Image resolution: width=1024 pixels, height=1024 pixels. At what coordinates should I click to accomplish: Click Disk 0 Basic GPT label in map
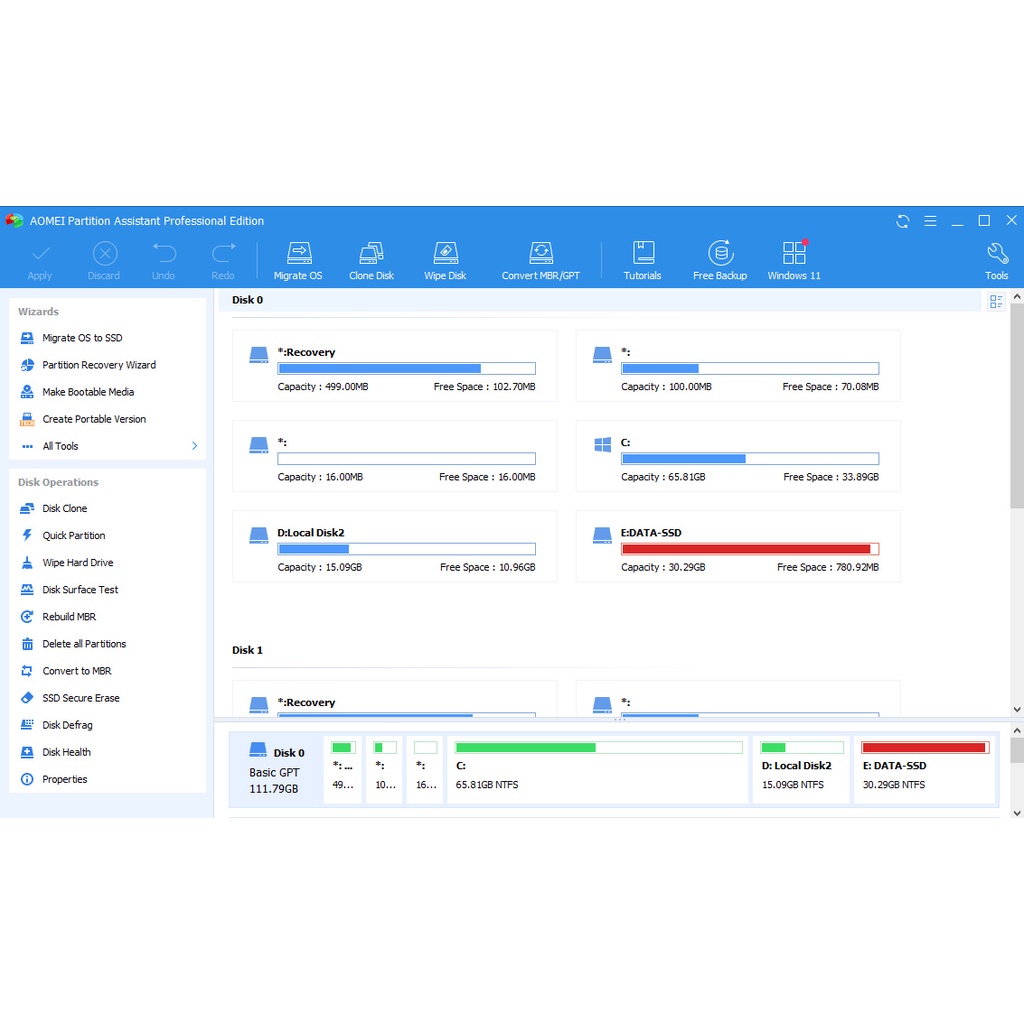[276, 769]
